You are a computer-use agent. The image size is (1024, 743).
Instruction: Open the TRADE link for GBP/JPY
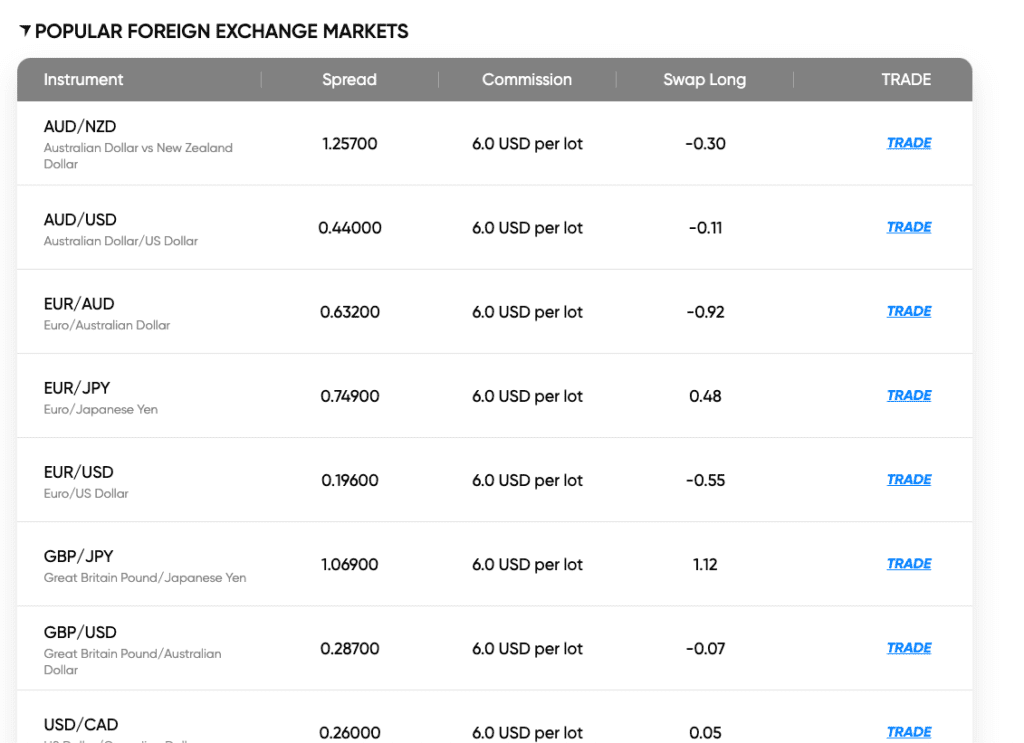(x=908, y=564)
